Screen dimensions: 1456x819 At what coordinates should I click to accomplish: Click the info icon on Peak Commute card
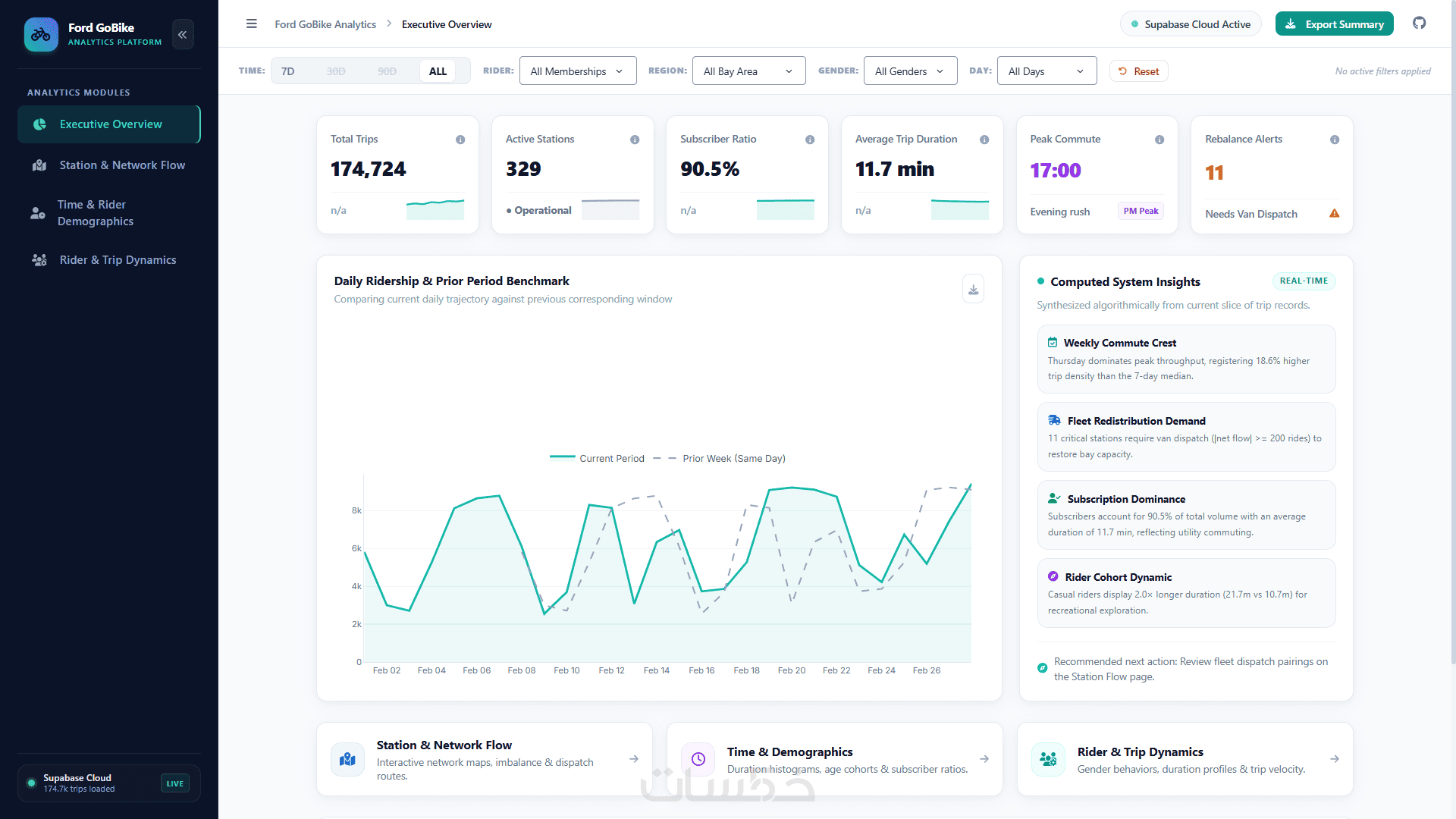(x=1159, y=140)
